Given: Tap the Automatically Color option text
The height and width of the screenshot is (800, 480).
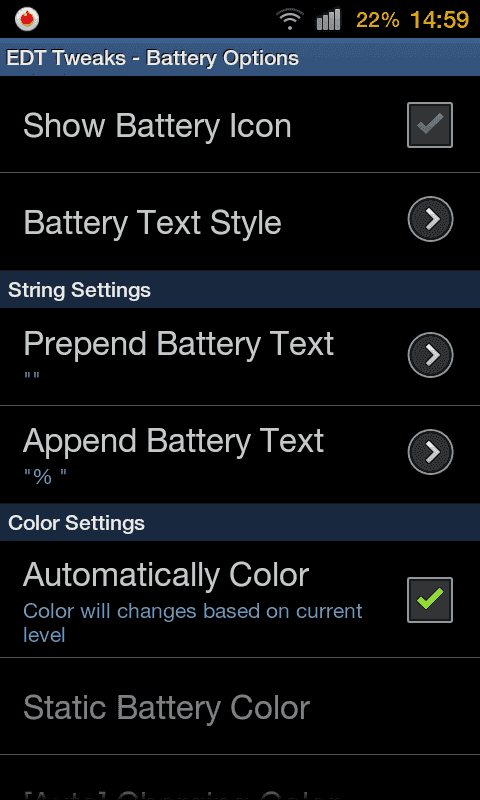Looking at the screenshot, I should [166, 576].
